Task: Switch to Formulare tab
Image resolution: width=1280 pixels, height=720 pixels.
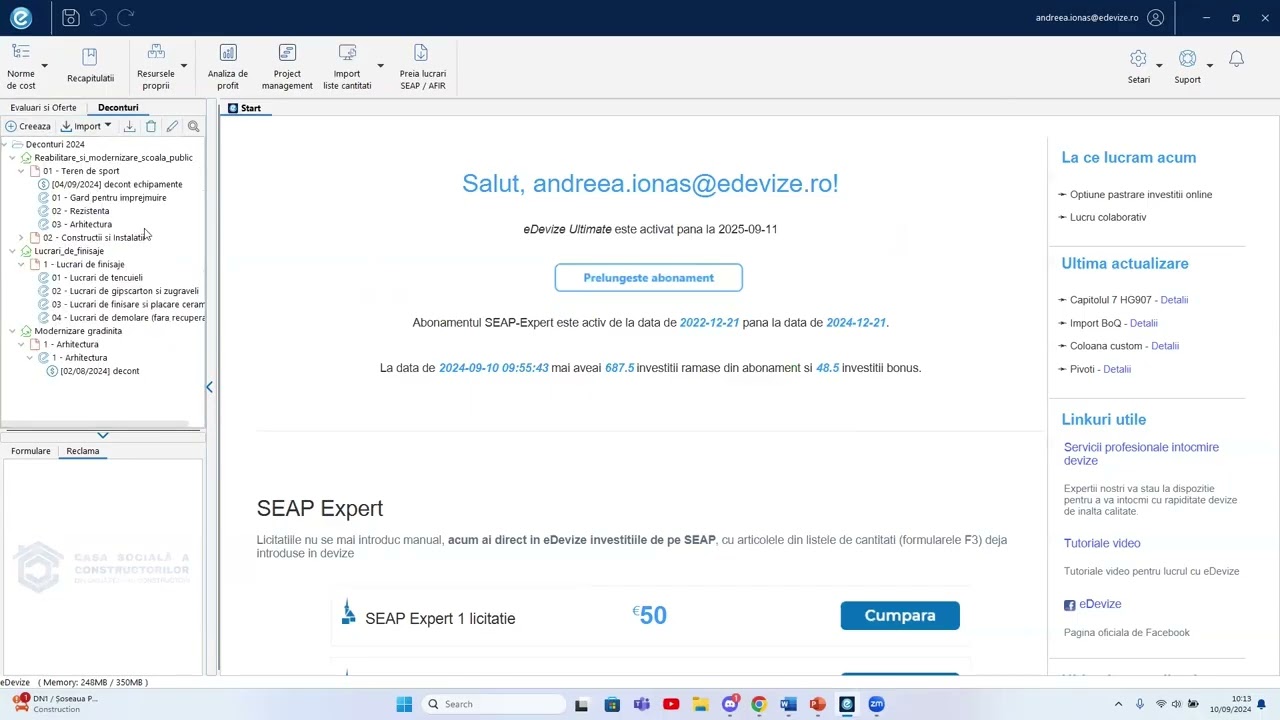Action: [x=30, y=451]
